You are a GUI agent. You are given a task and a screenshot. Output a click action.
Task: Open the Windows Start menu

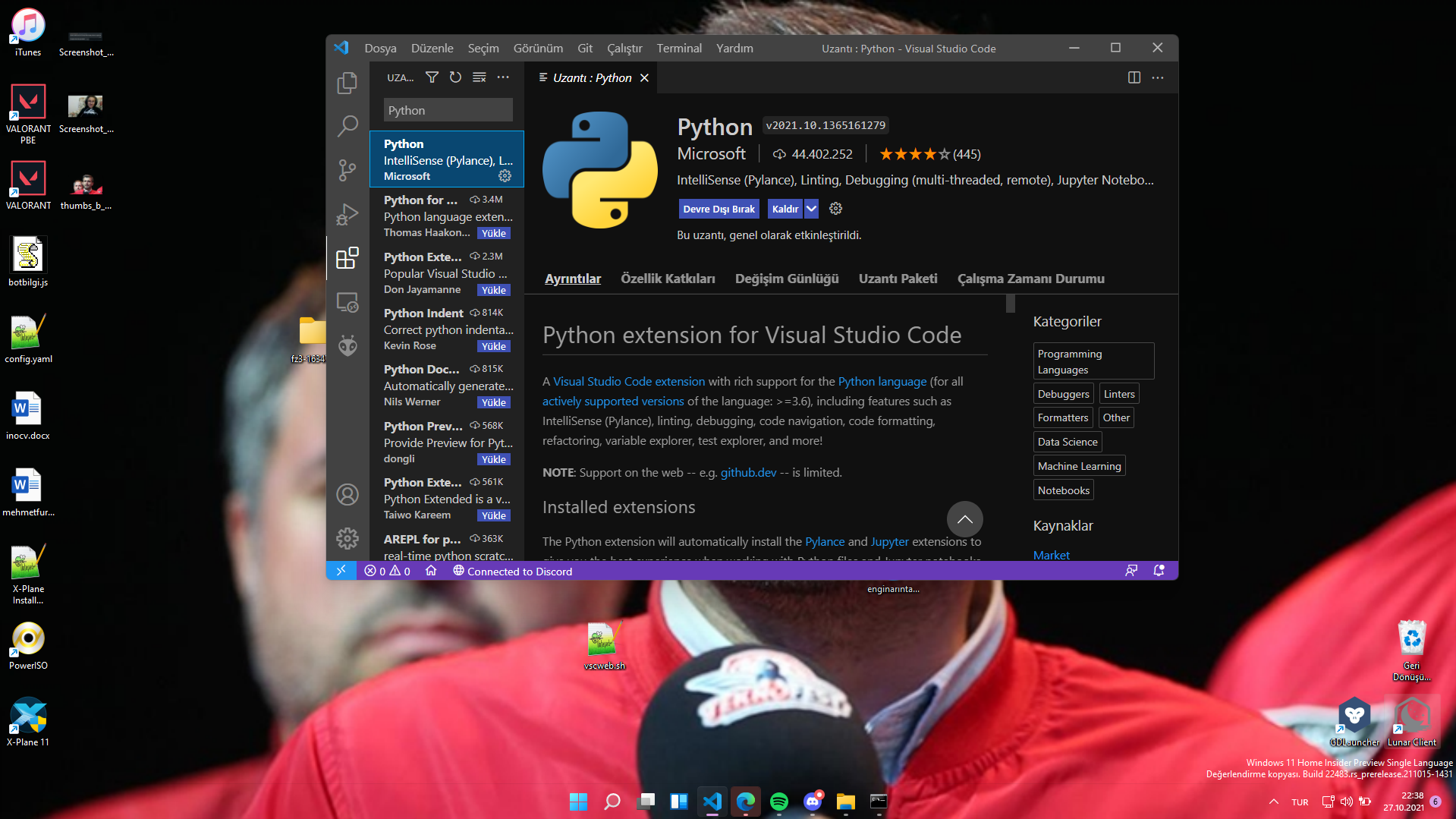[x=578, y=802]
